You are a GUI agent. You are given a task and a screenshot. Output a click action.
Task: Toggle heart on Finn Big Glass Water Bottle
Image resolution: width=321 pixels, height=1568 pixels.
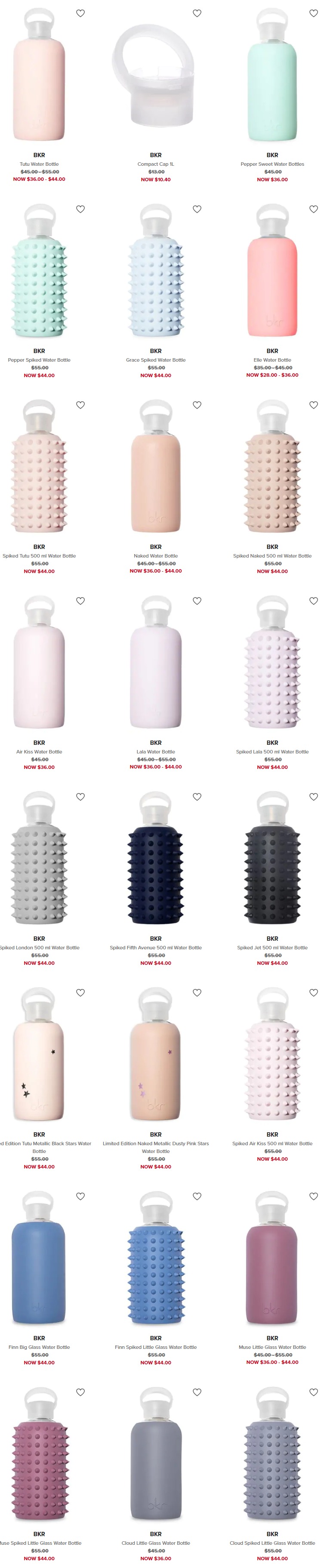point(80,1197)
